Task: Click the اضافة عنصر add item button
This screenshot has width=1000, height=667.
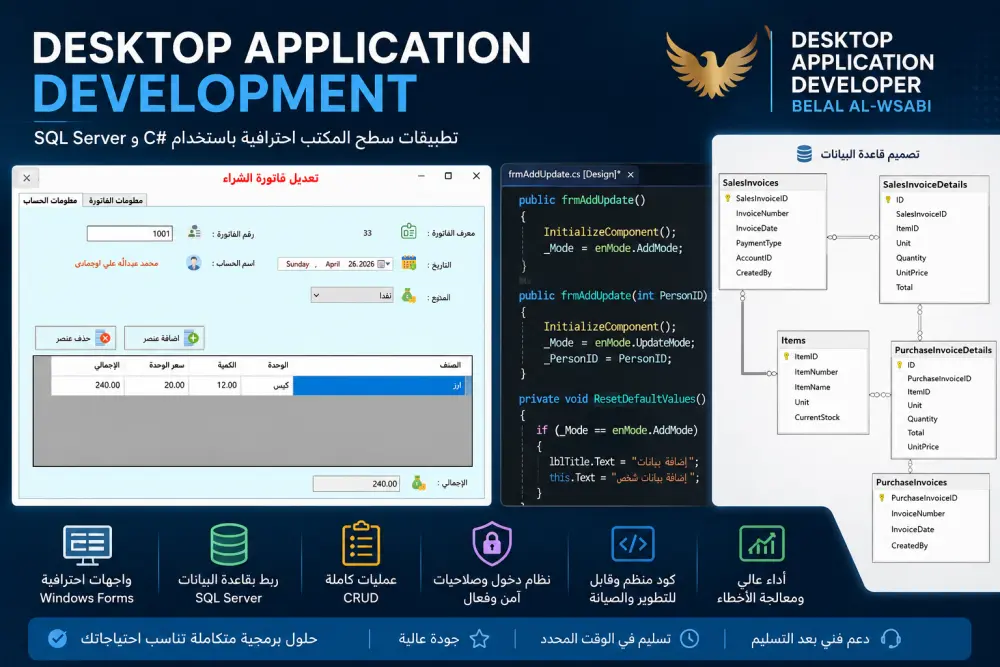Action: pyautogui.click(x=165, y=338)
